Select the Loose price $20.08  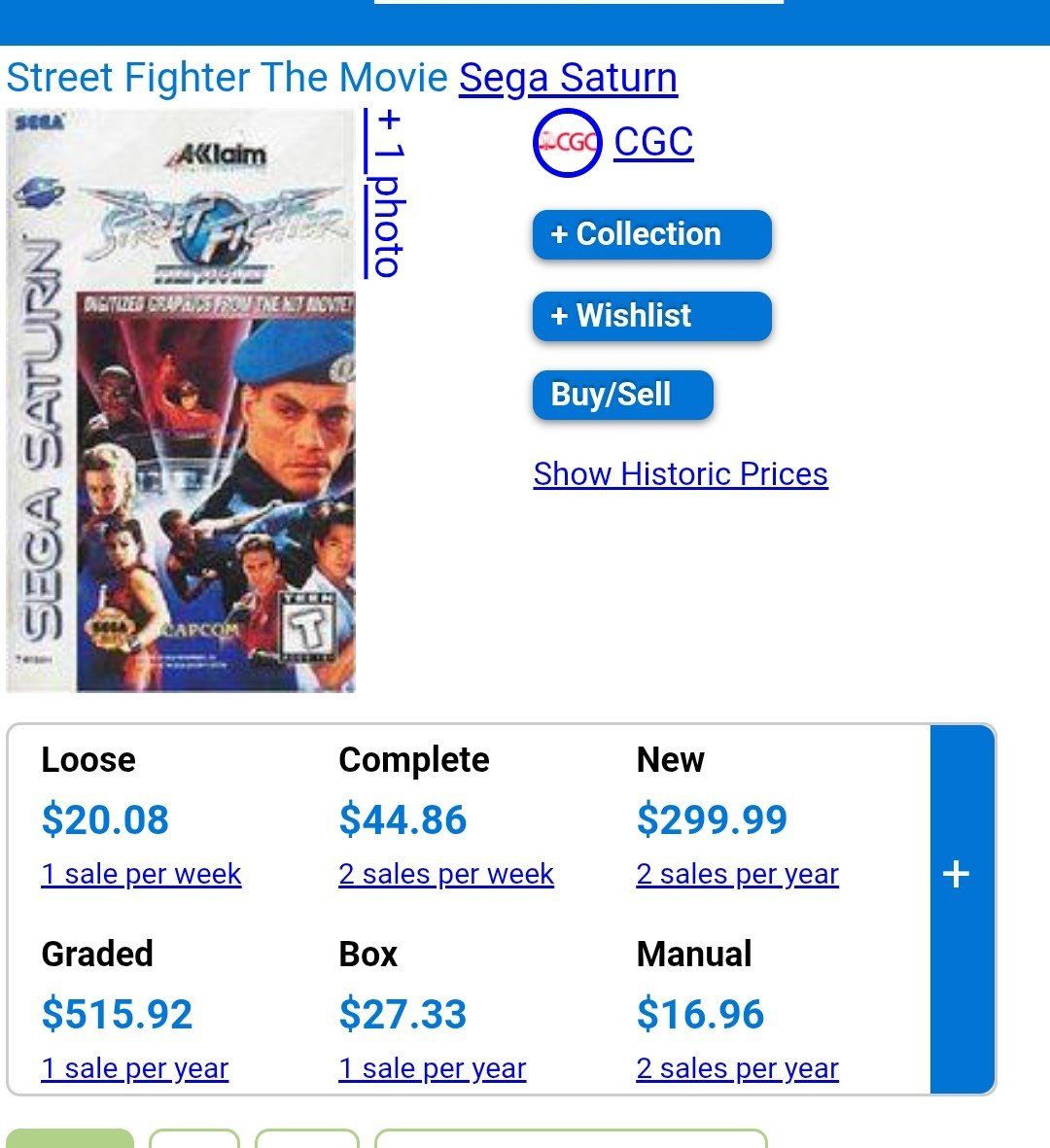(105, 819)
